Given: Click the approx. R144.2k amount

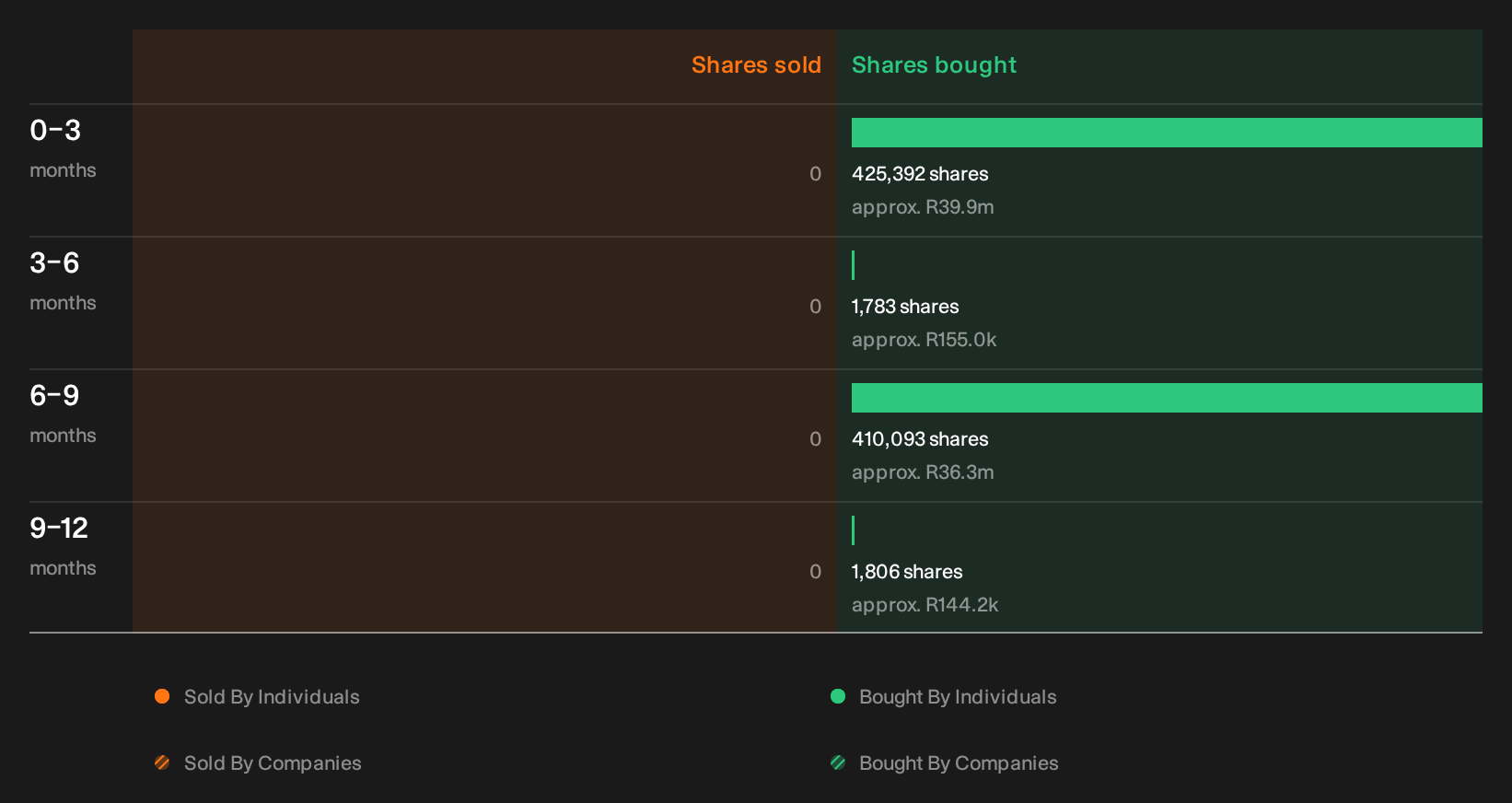Looking at the screenshot, I should tap(925, 605).
